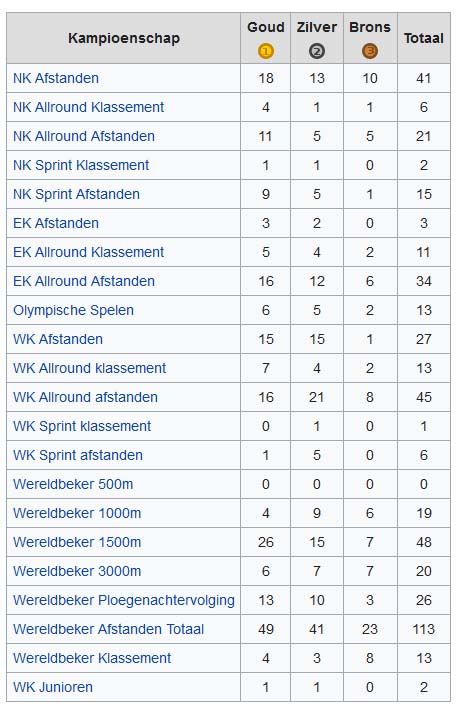Visit the Olympische Spelen link
464x715 pixels.
[x=73, y=310]
